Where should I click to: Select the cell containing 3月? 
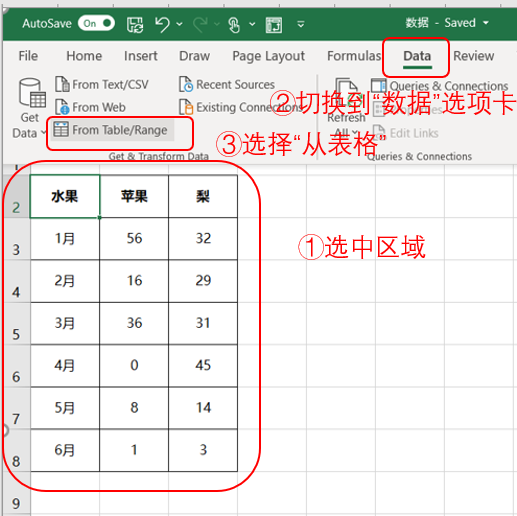pyautogui.click(x=65, y=323)
